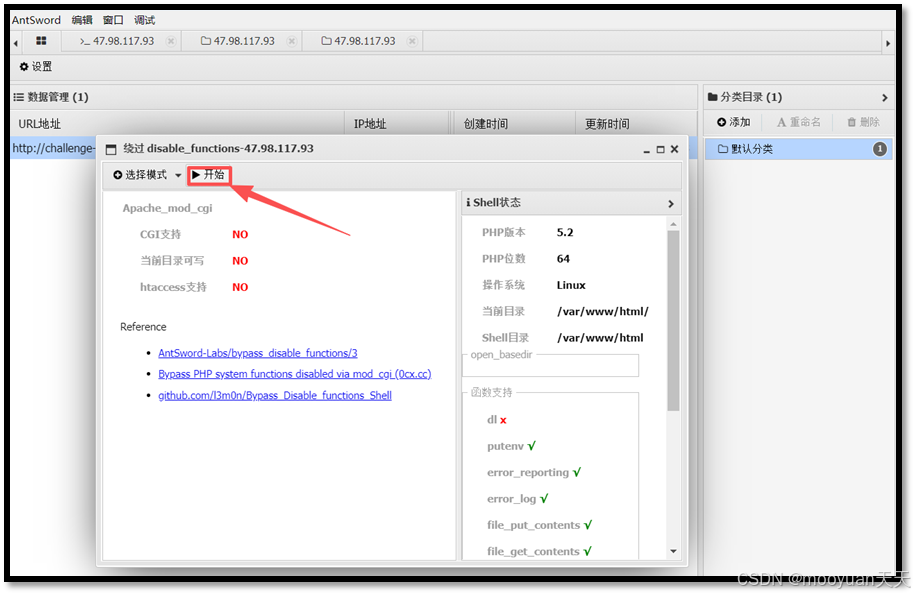This screenshot has height=595, width=915.
Task: Click the error_log function entry
Action: click(x=518, y=499)
